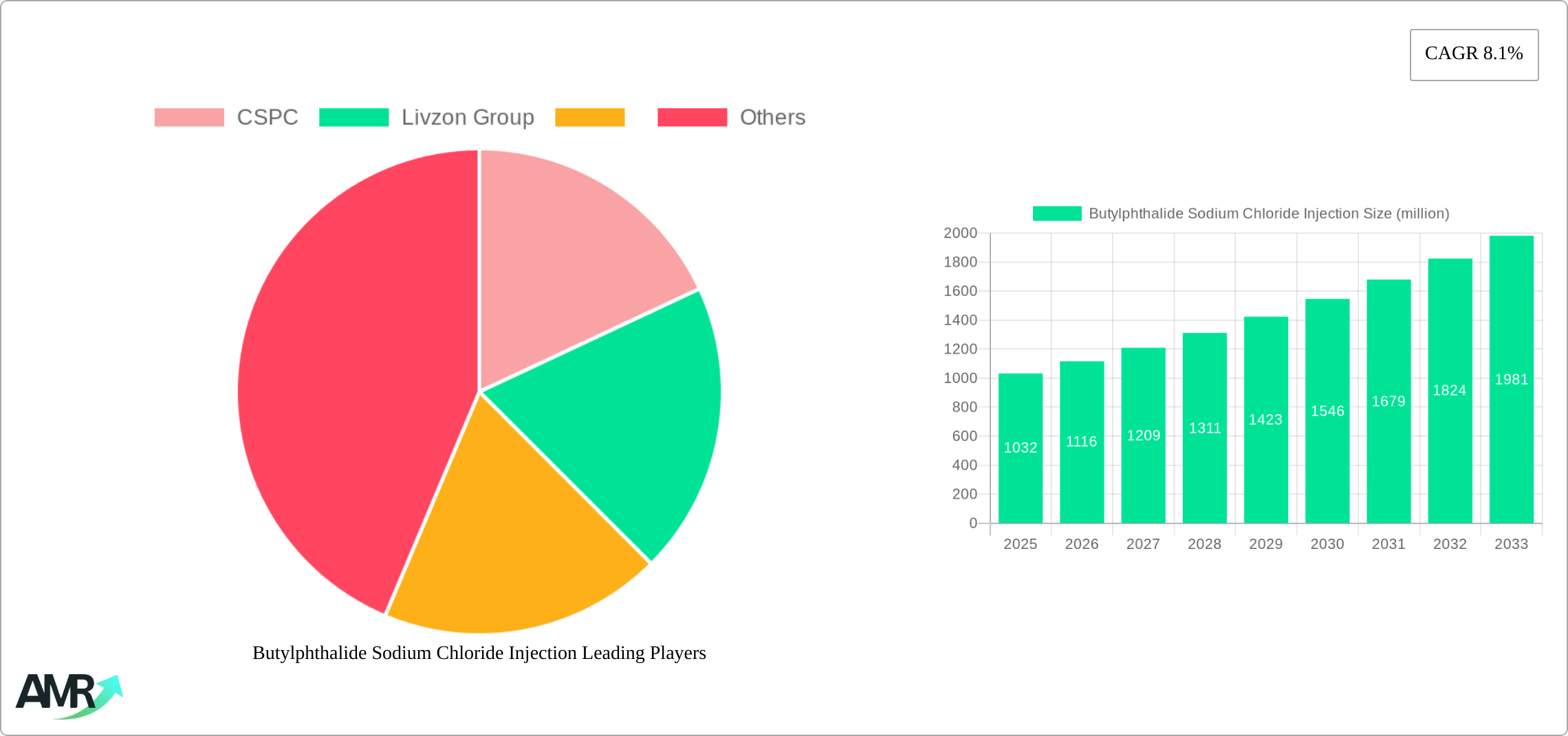Click the Leading Players chart title
The image size is (1568, 736).
tap(479, 653)
